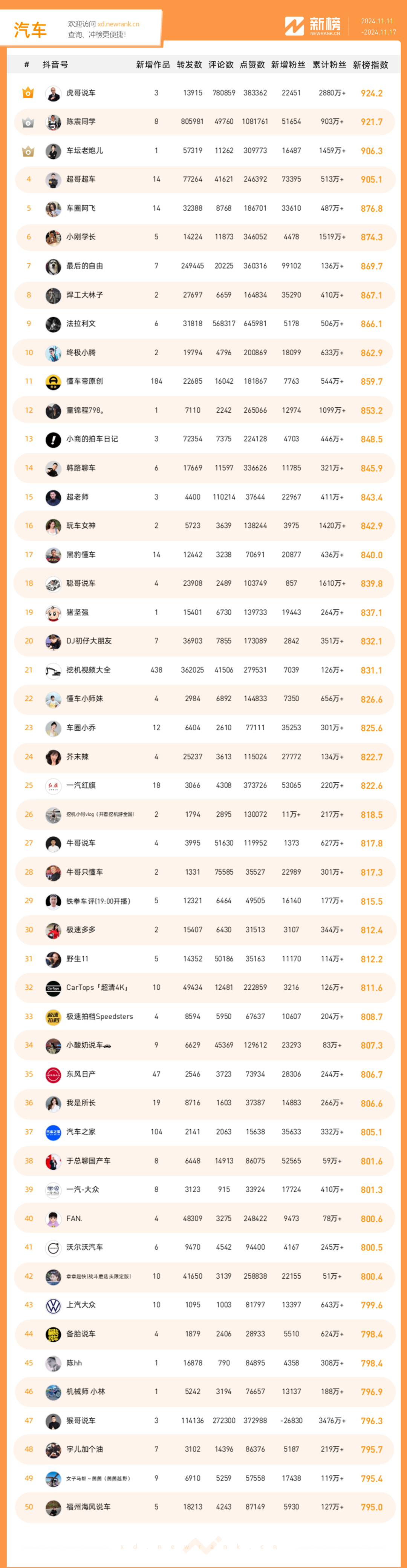Click the 上汽大众 Volkswagen logo avatar
The height and width of the screenshot is (1568, 407).
53,1305
